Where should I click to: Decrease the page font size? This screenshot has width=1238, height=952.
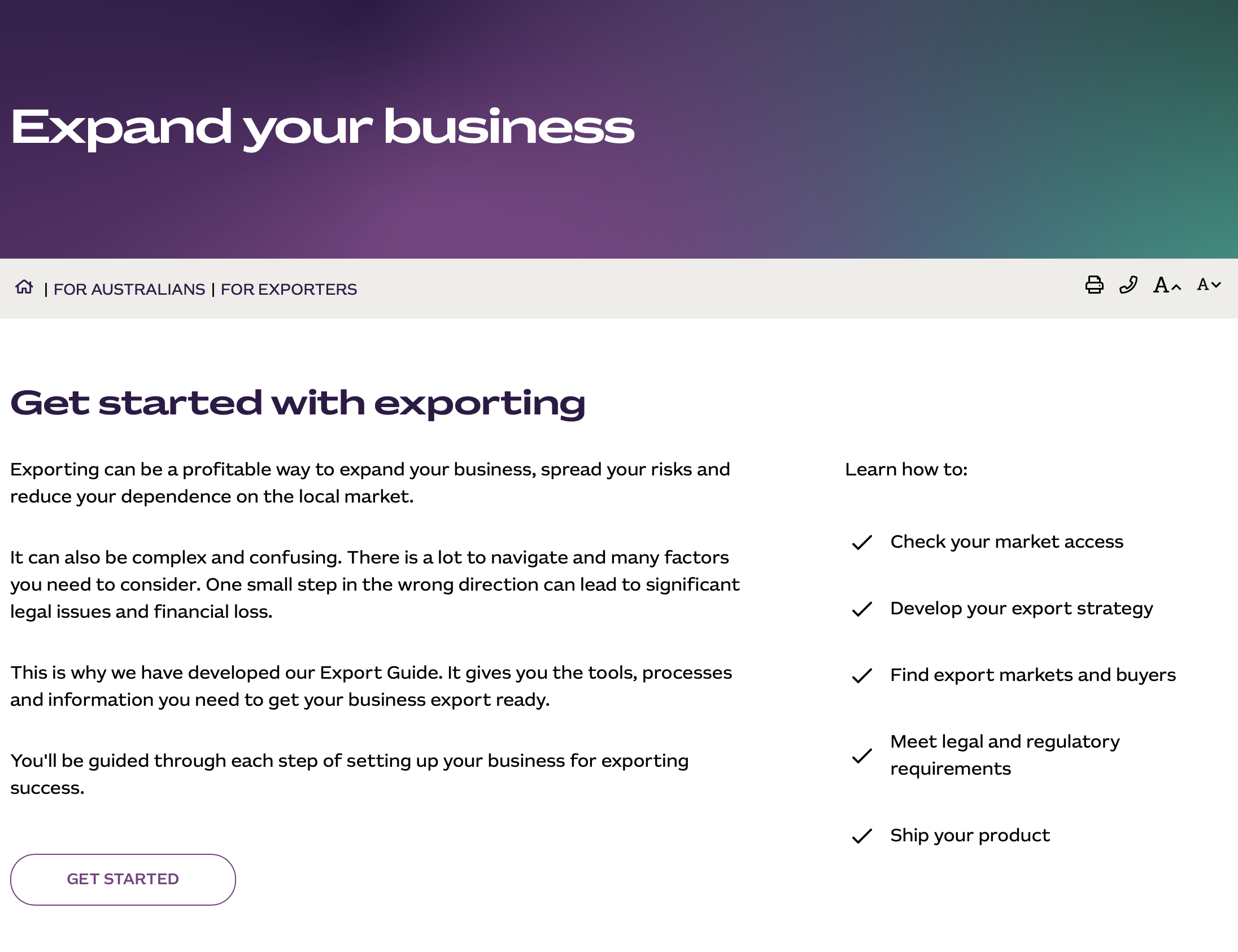1209,285
